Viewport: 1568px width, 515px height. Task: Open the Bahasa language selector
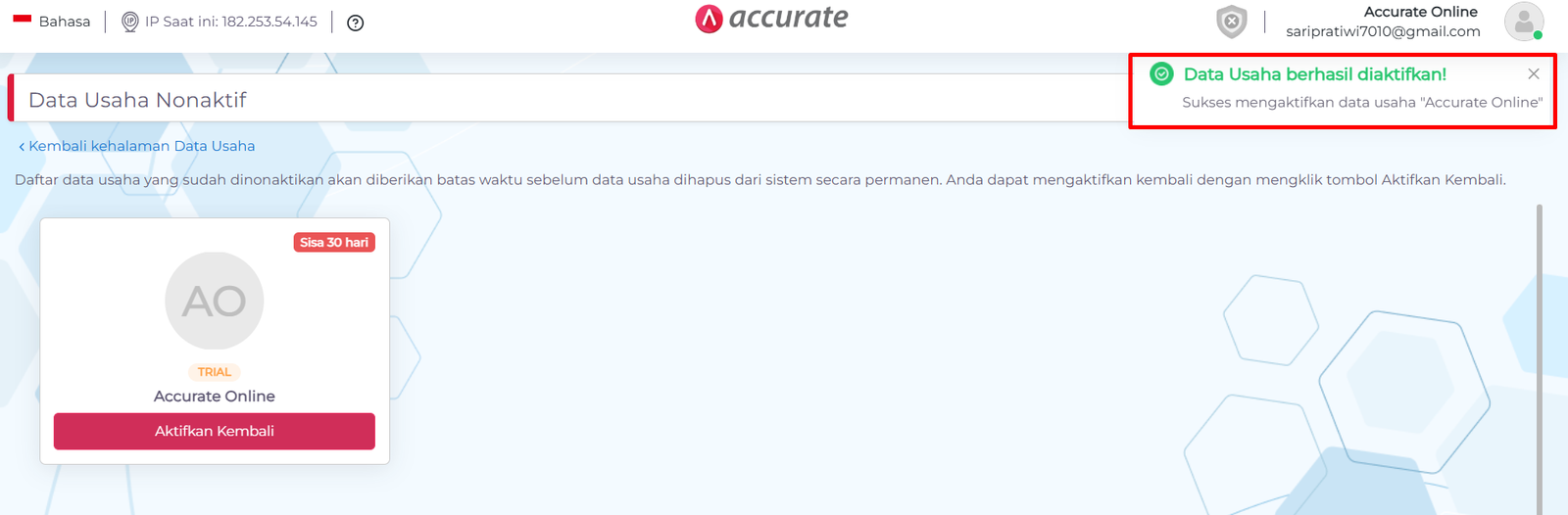52,21
